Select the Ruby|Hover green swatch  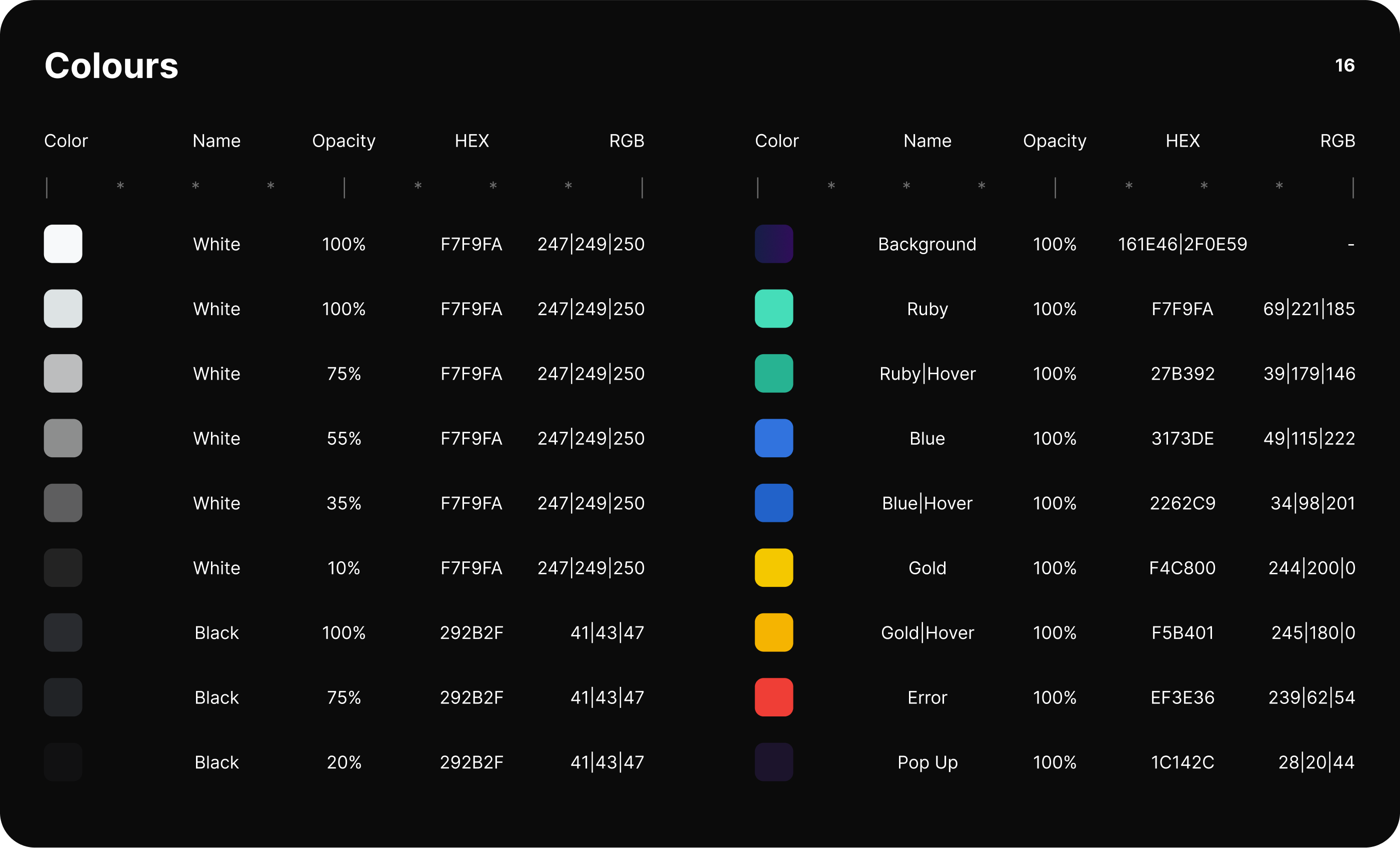click(773, 373)
